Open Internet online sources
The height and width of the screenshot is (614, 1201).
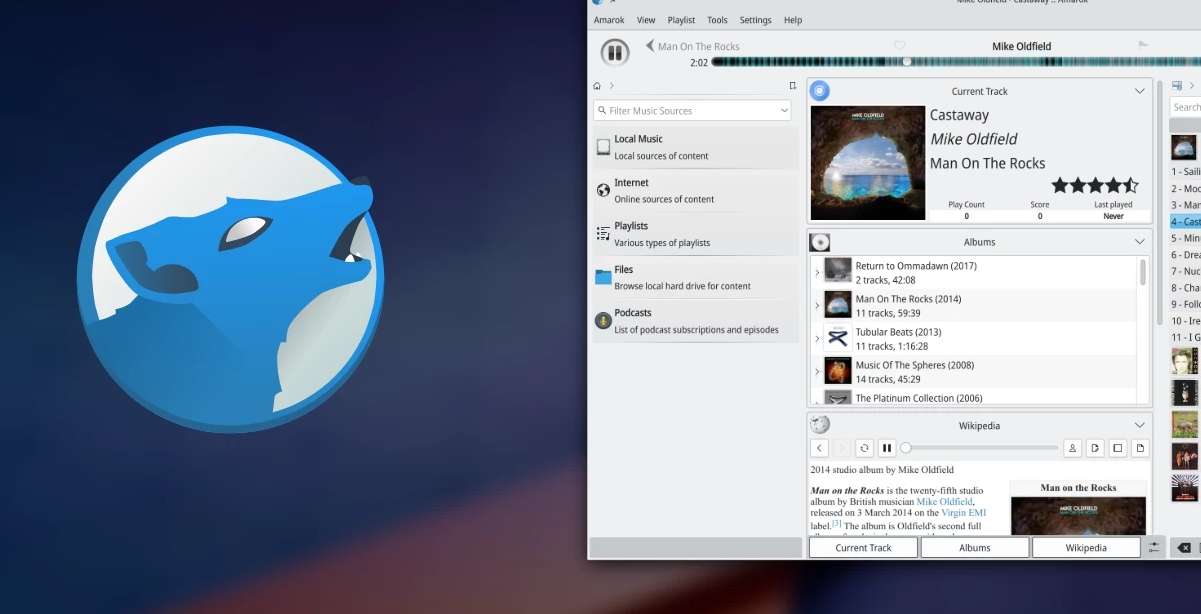[x=696, y=191]
